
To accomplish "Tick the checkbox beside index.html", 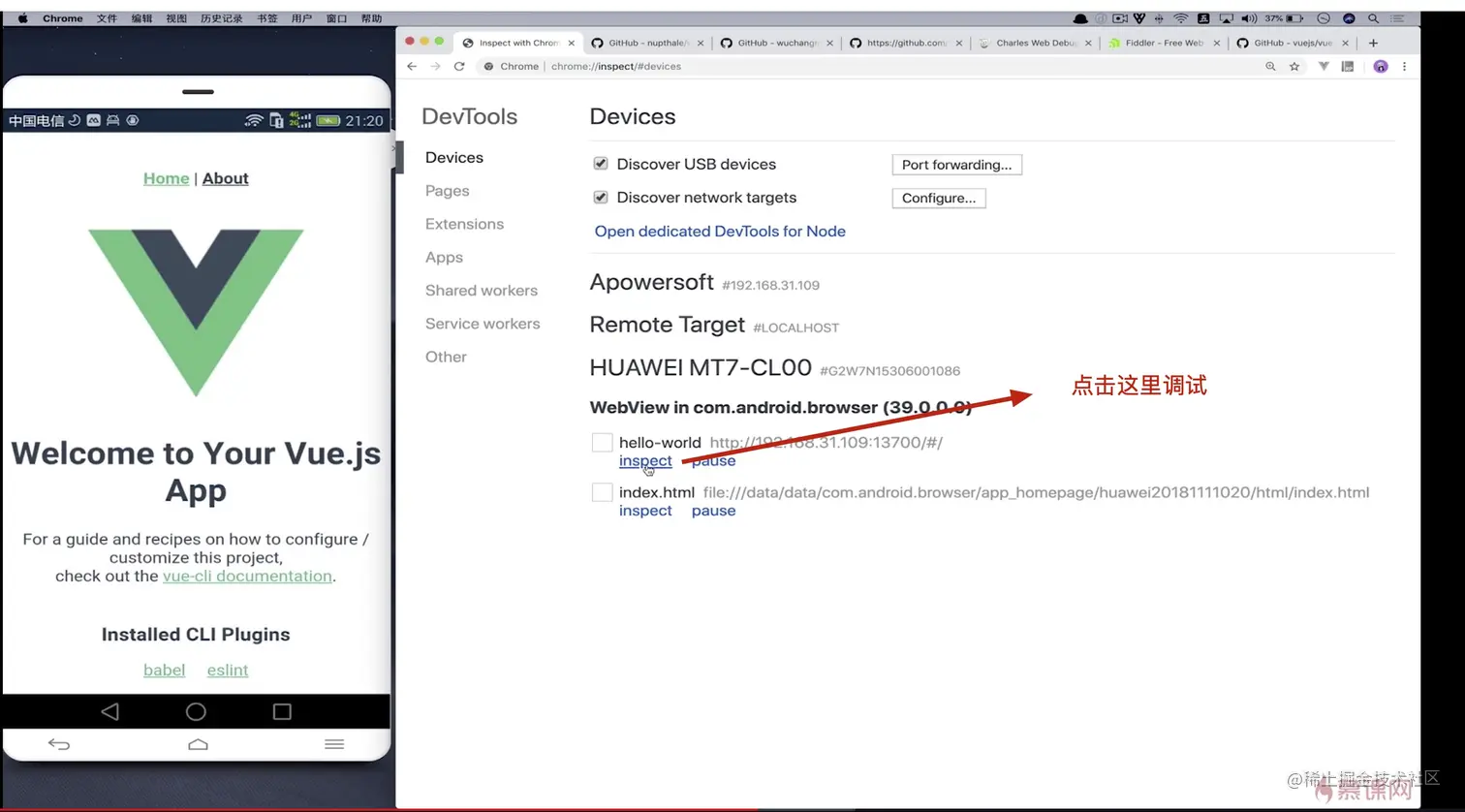I will (x=602, y=493).
